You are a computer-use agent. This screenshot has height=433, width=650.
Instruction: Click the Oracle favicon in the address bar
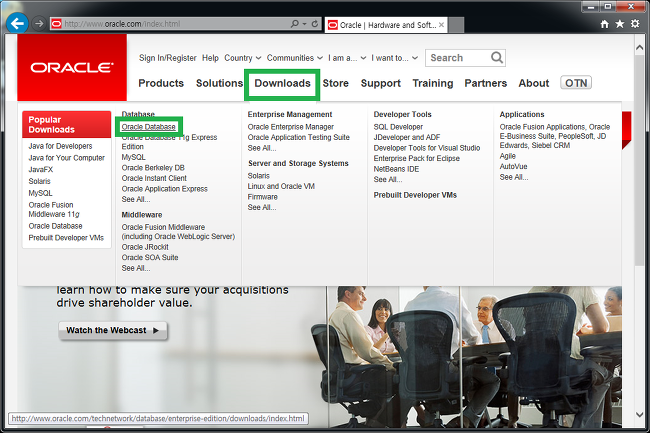tap(56, 24)
